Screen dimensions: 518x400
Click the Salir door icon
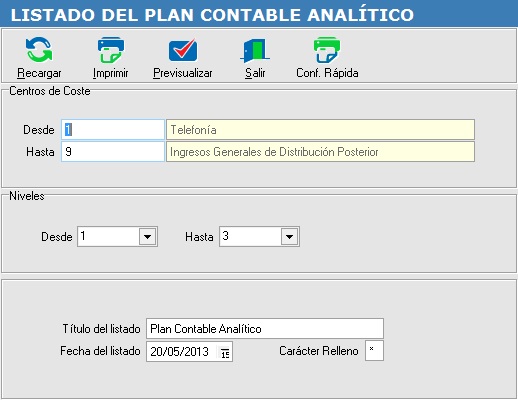coord(255,51)
